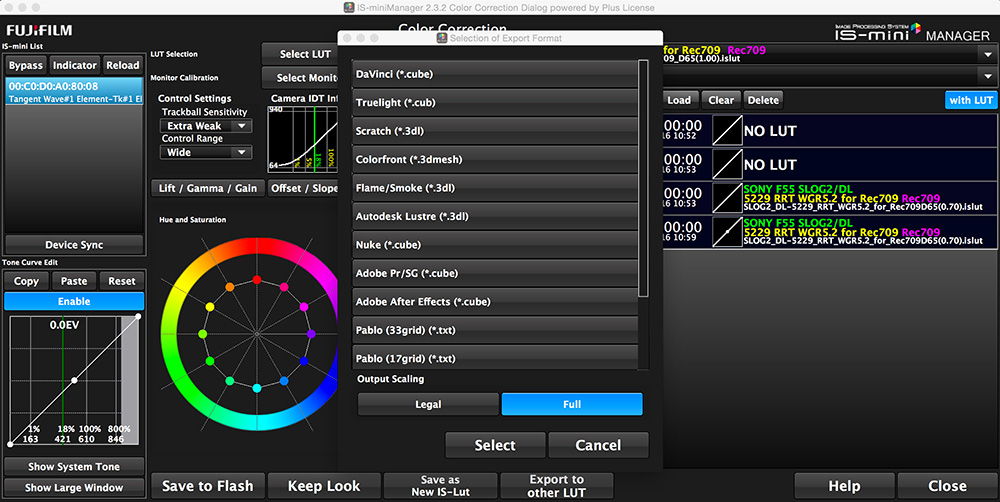This screenshot has height=502, width=1000.
Task: Click the middle control point on the tone curve
Action: pos(74,380)
